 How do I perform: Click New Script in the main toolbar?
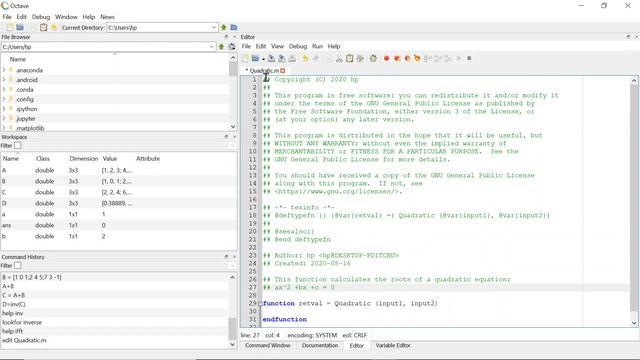[x=10, y=27]
